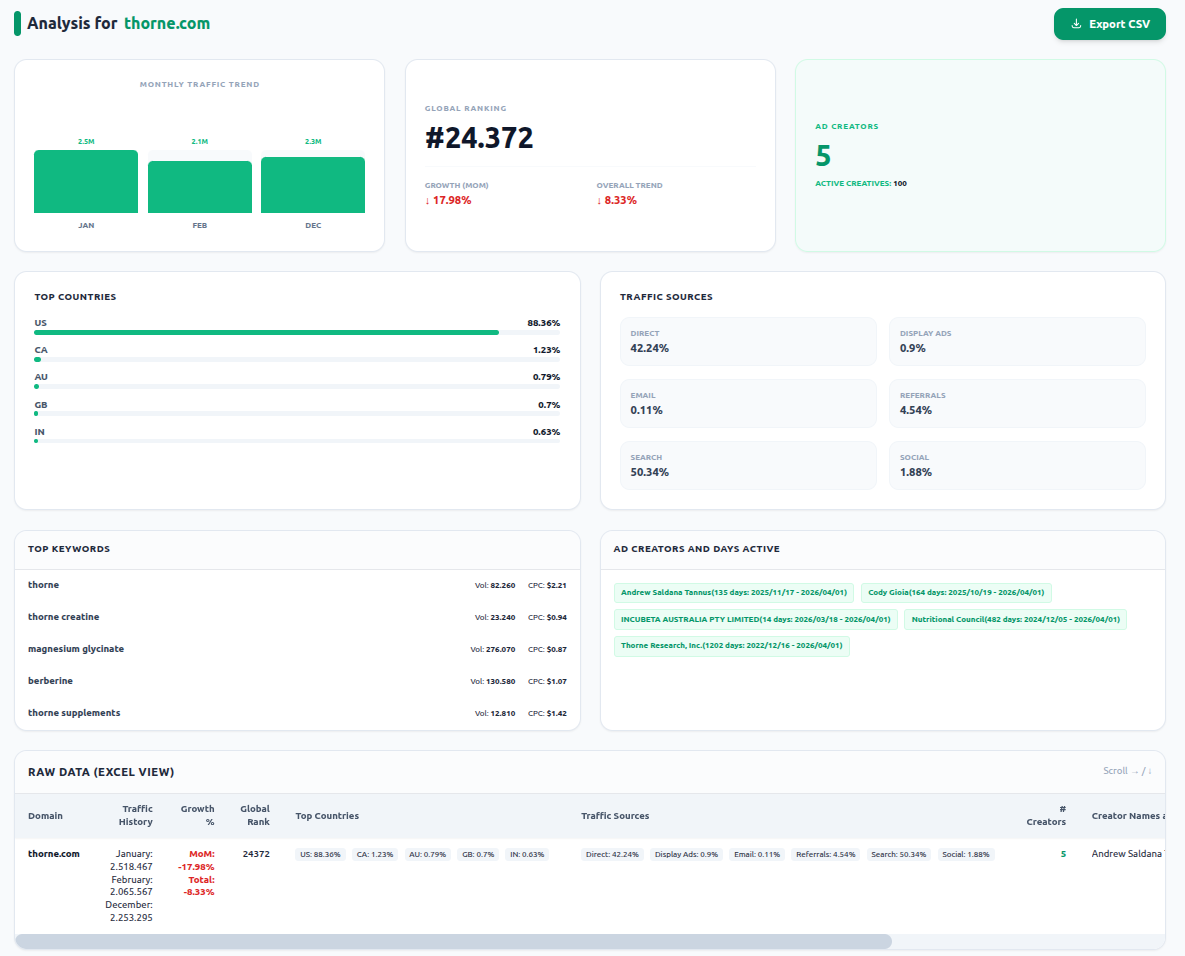Click the Direct 42.24% traffic source card
The height and width of the screenshot is (956, 1185).
click(748, 342)
